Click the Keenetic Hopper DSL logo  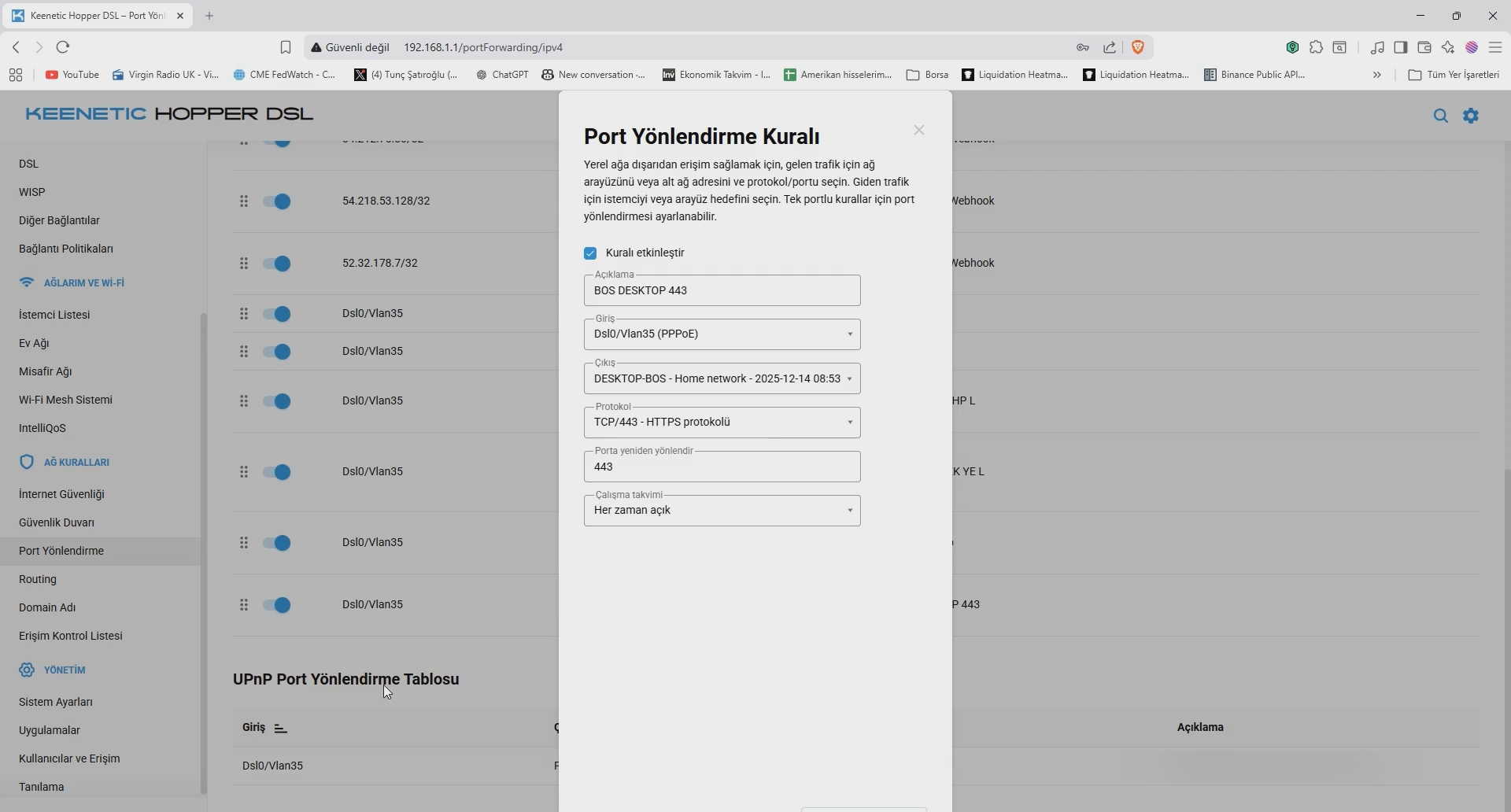pyautogui.click(x=169, y=114)
